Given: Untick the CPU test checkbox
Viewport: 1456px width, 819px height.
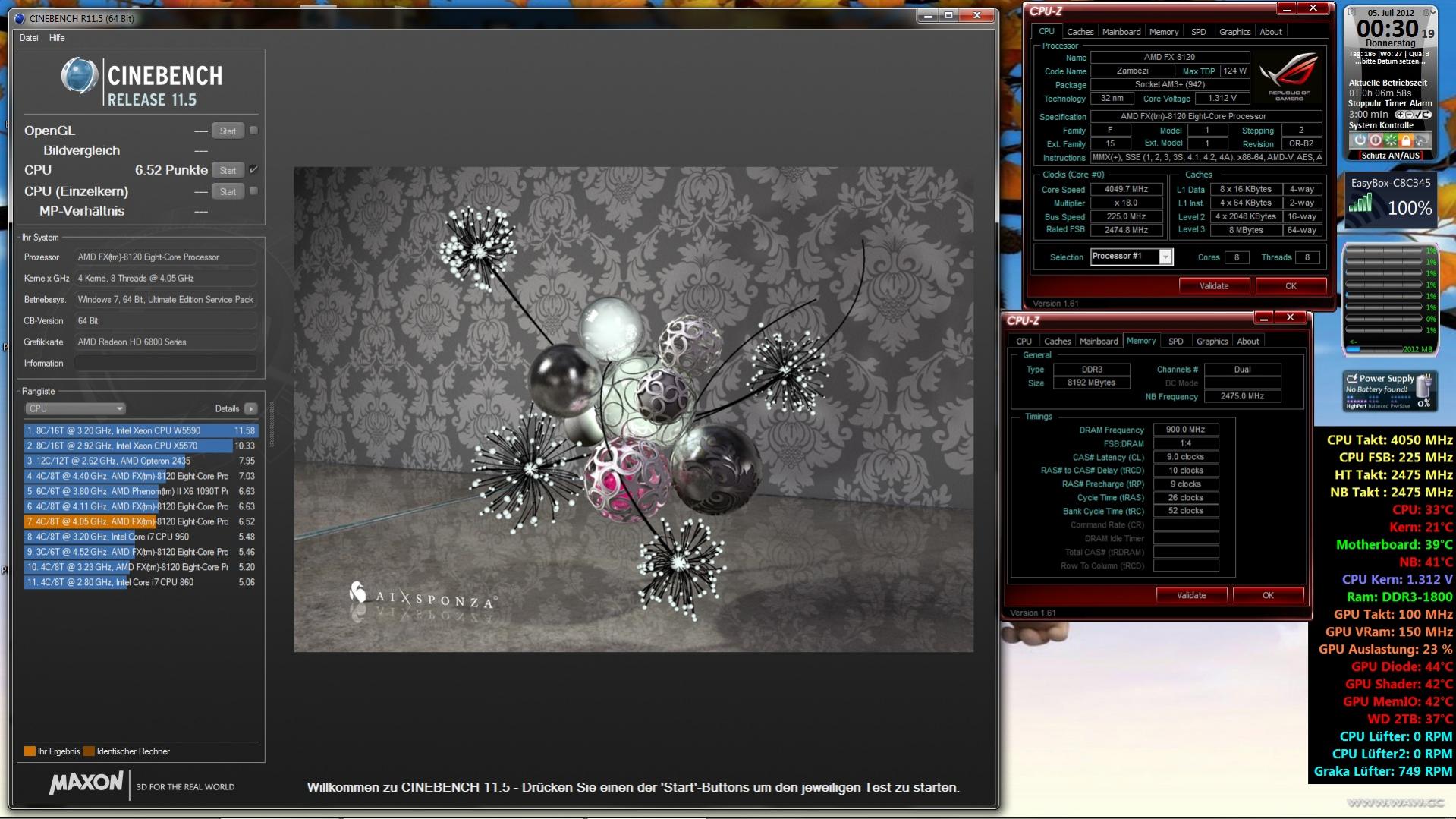Looking at the screenshot, I should pos(253,170).
